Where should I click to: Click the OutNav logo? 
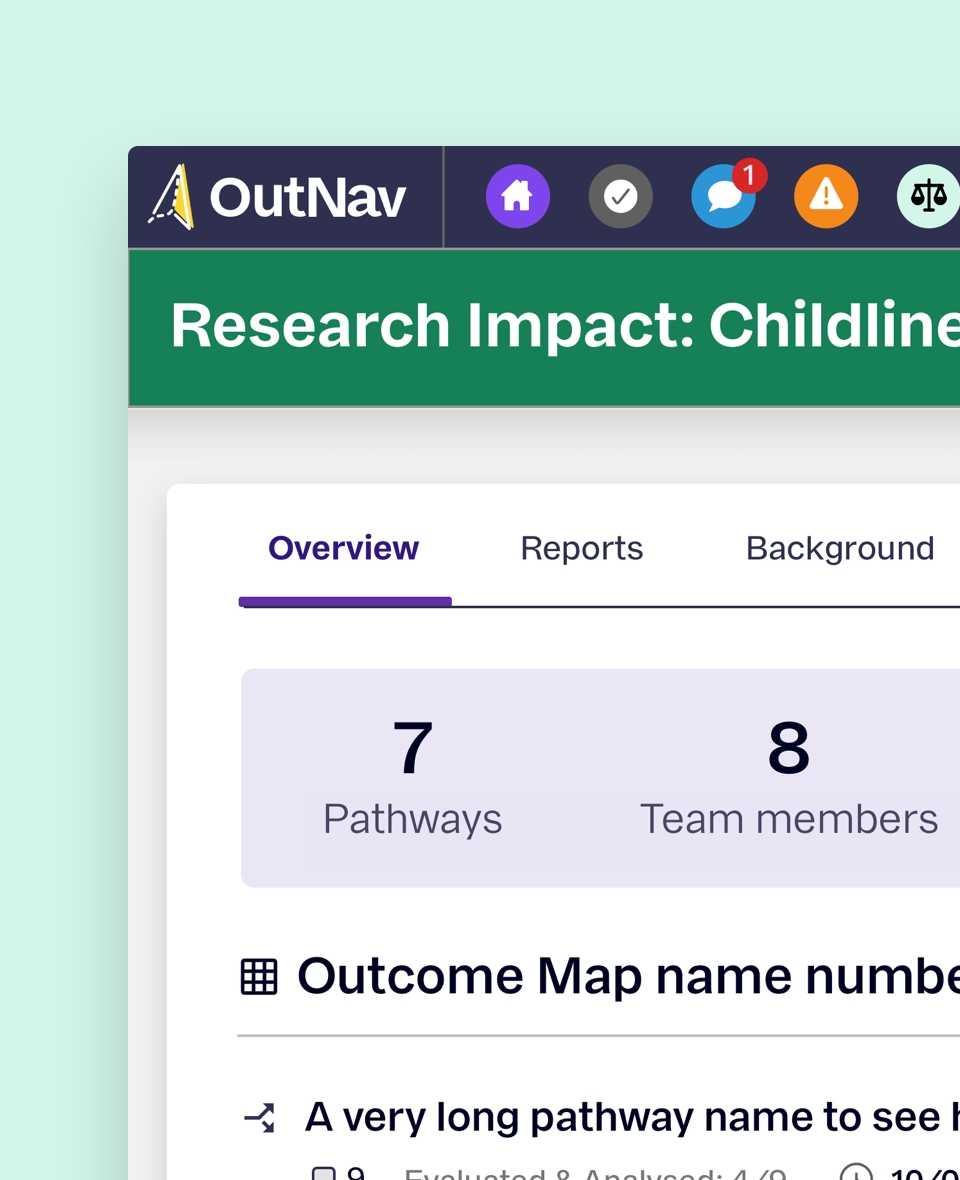(x=278, y=197)
